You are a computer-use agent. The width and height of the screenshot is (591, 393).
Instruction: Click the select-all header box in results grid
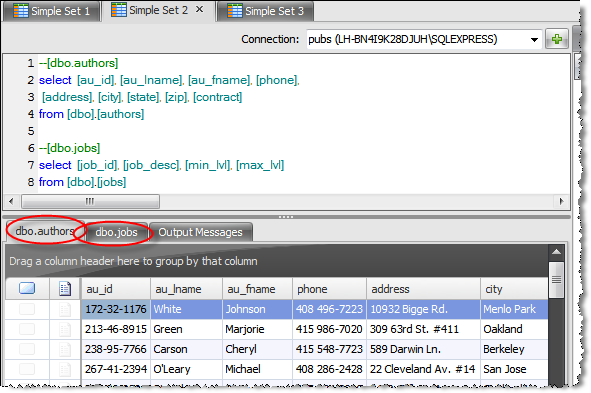pos(27,289)
